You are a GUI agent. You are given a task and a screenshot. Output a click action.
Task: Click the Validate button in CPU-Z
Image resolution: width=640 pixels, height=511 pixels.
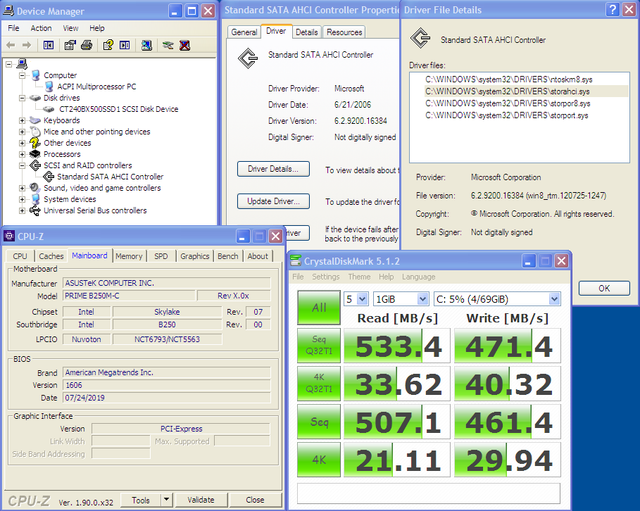click(201, 500)
